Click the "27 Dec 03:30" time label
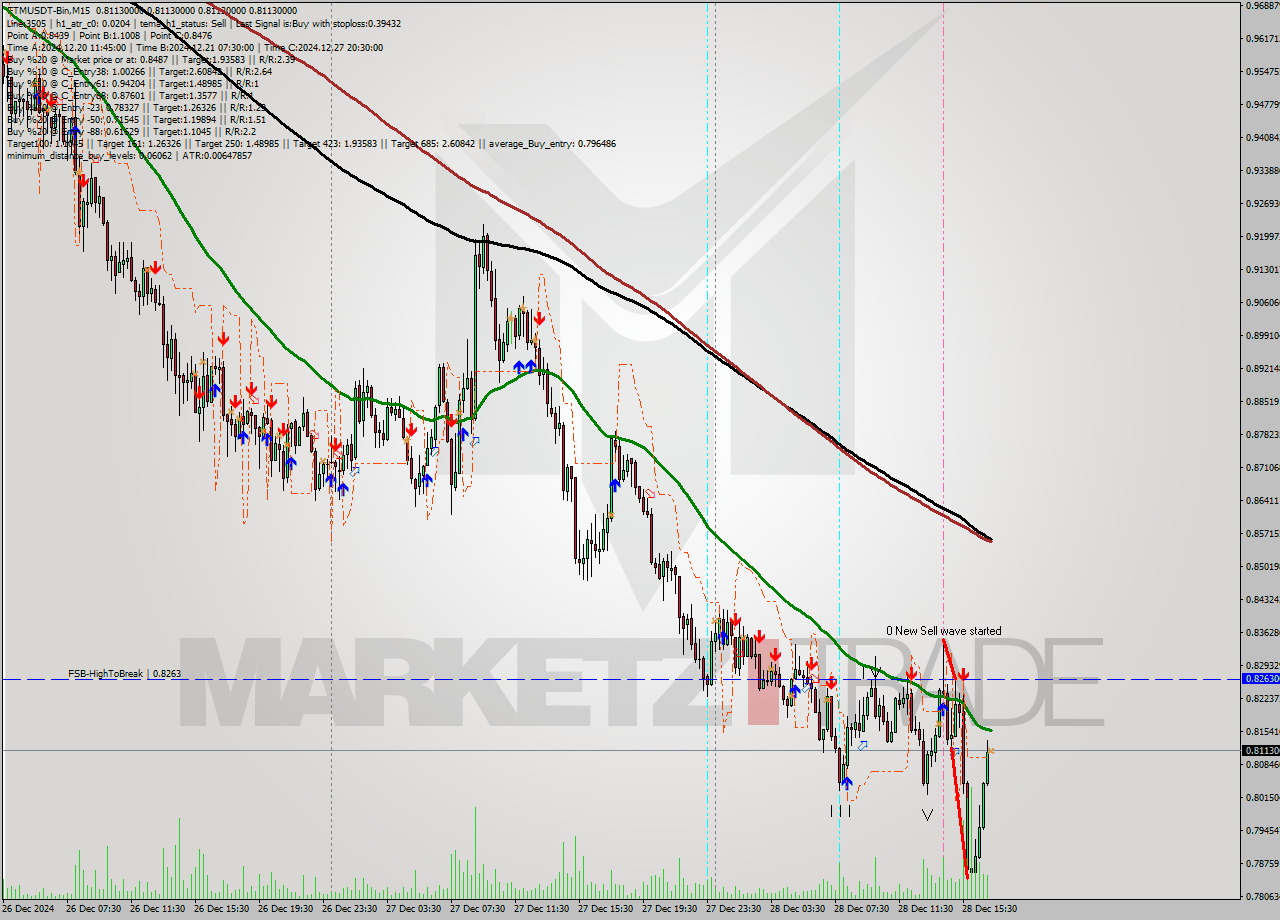 click(414, 909)
